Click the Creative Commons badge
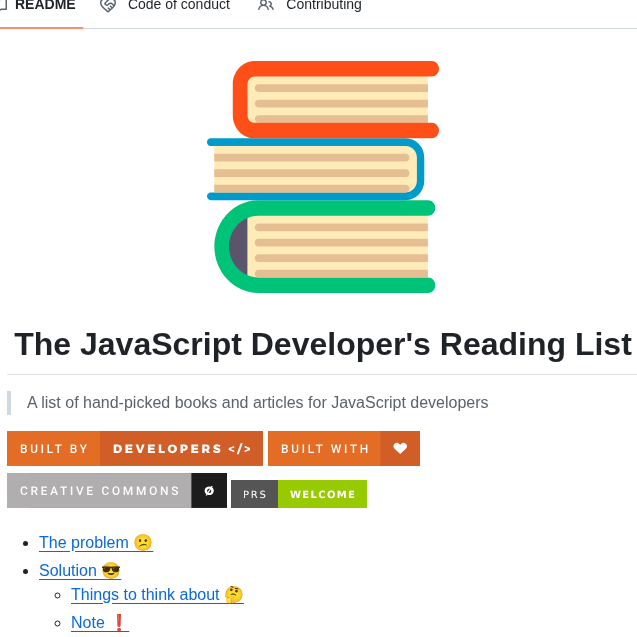This screenshot has height=637, width=637. [117, 490]
